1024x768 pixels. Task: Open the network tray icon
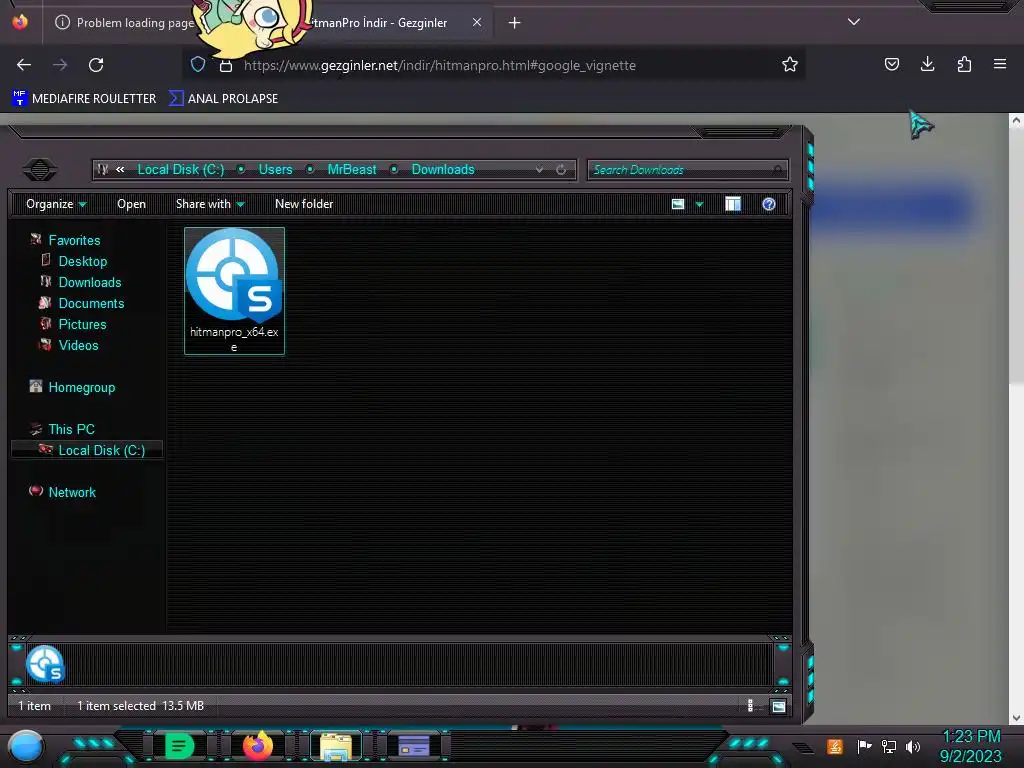tap(889, 746)
